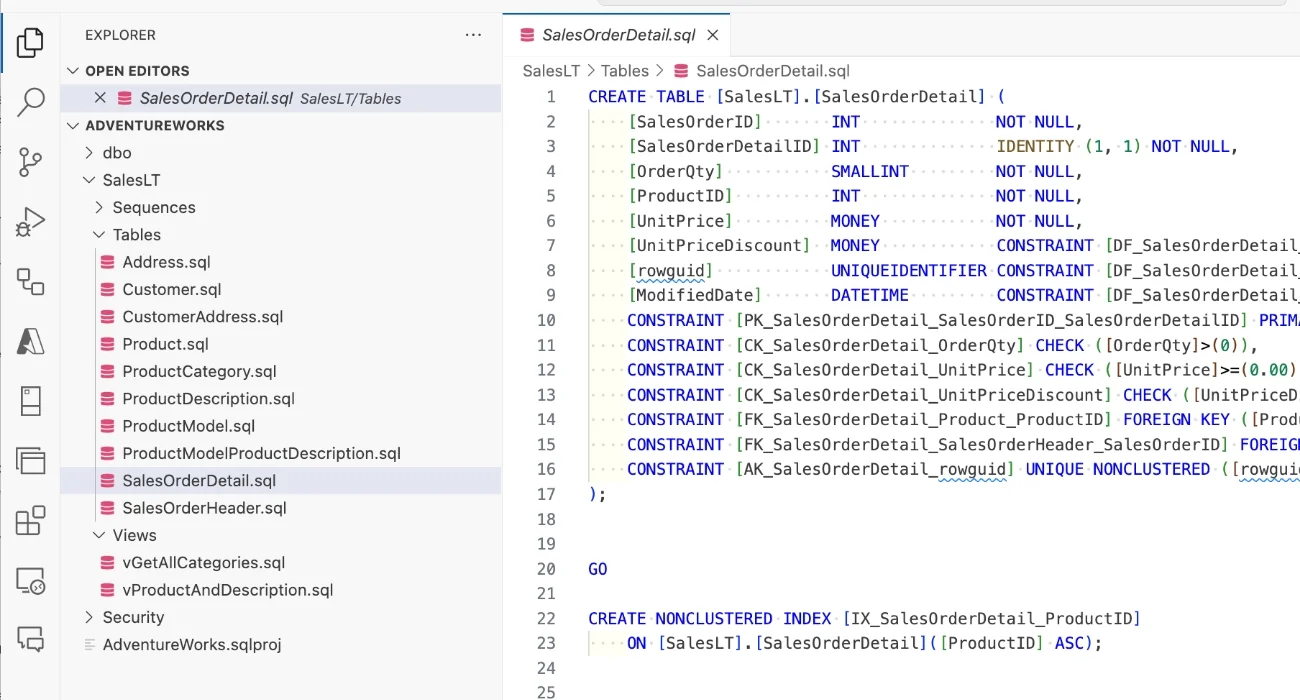Open the Connections view icon
The width and height of the screenshot is (1300, 700).
point(31,282)
